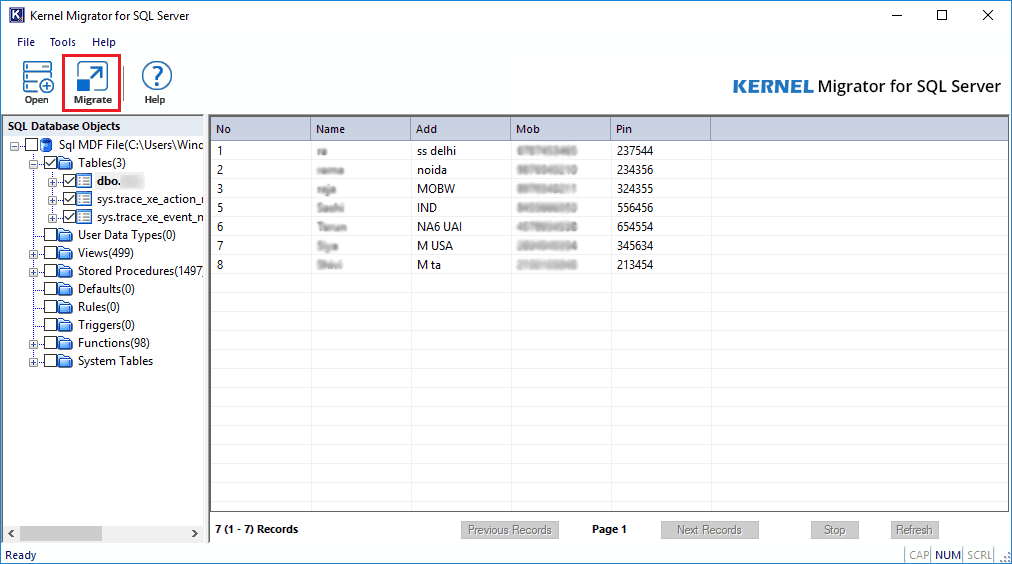Uncheck the dbo table checkbox

(69, 181)
